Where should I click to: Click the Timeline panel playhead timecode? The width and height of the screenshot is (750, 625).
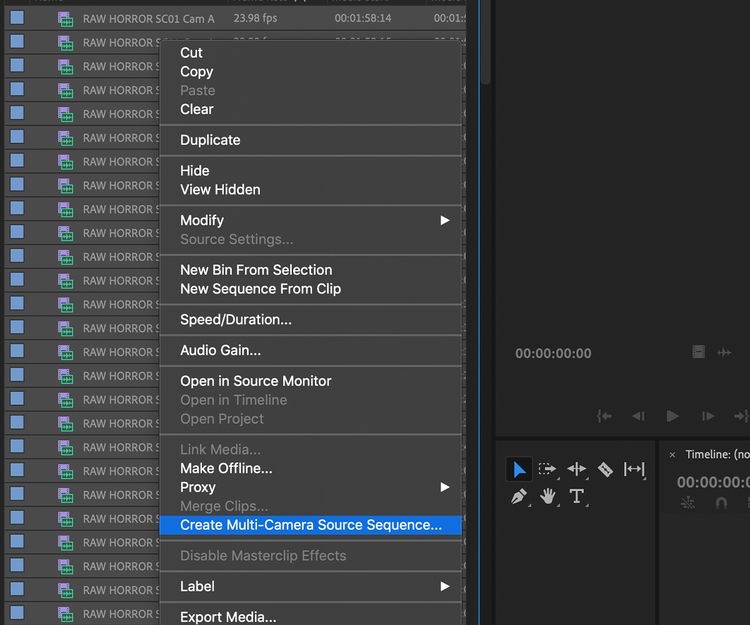[713, 482]
